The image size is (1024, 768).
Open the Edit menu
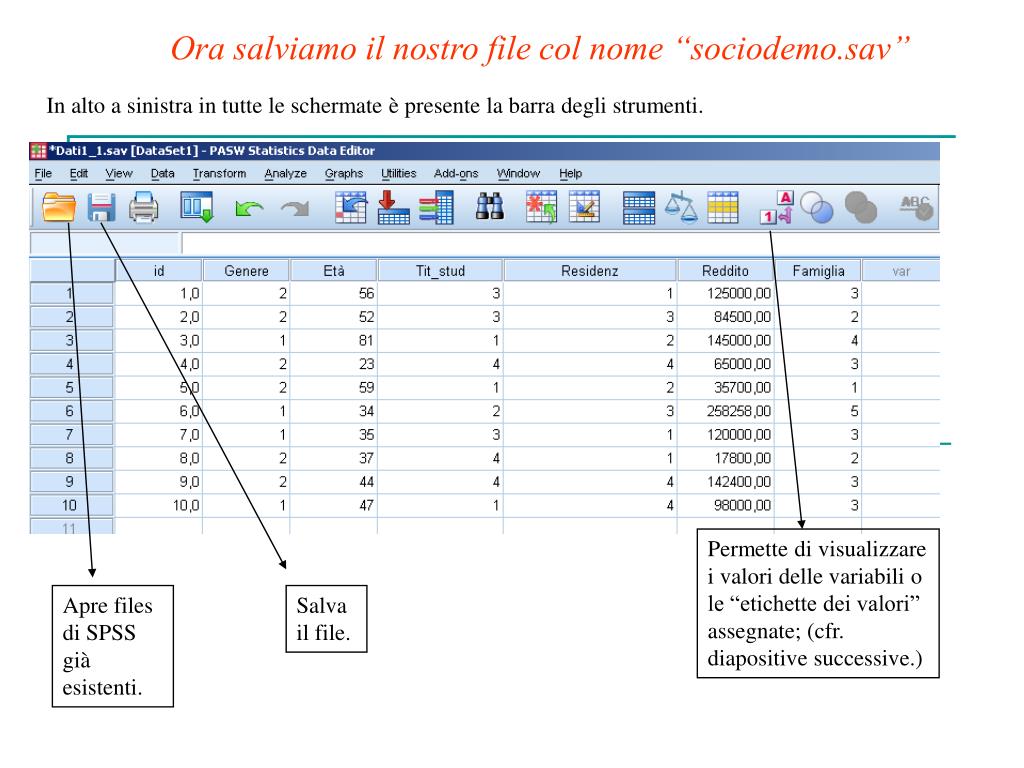tap(78, 174)
